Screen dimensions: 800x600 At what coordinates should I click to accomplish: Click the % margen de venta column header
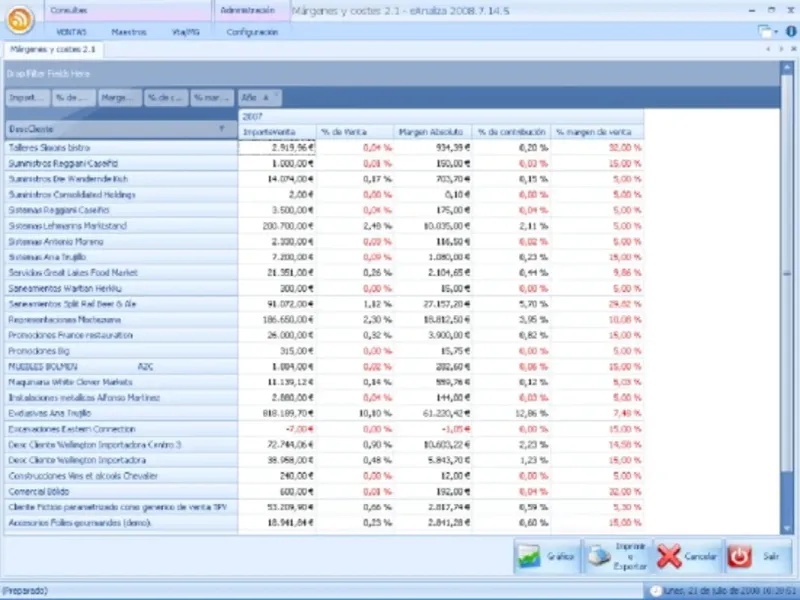[x=597, y=132]
